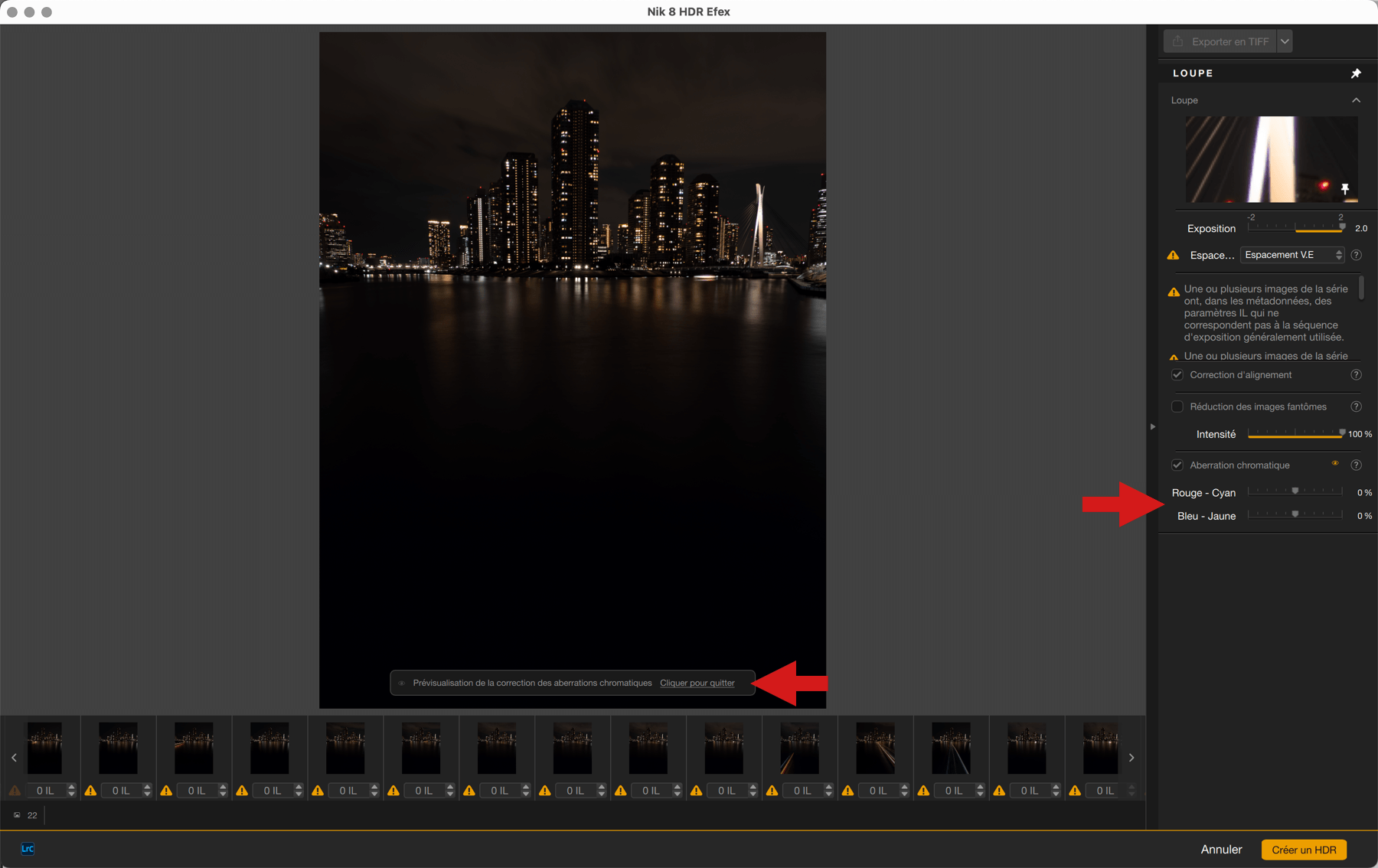Click the eye icon in the preview banner
Image resolution: width=1378 pixels, height=868 pixels.
point(402,683)
